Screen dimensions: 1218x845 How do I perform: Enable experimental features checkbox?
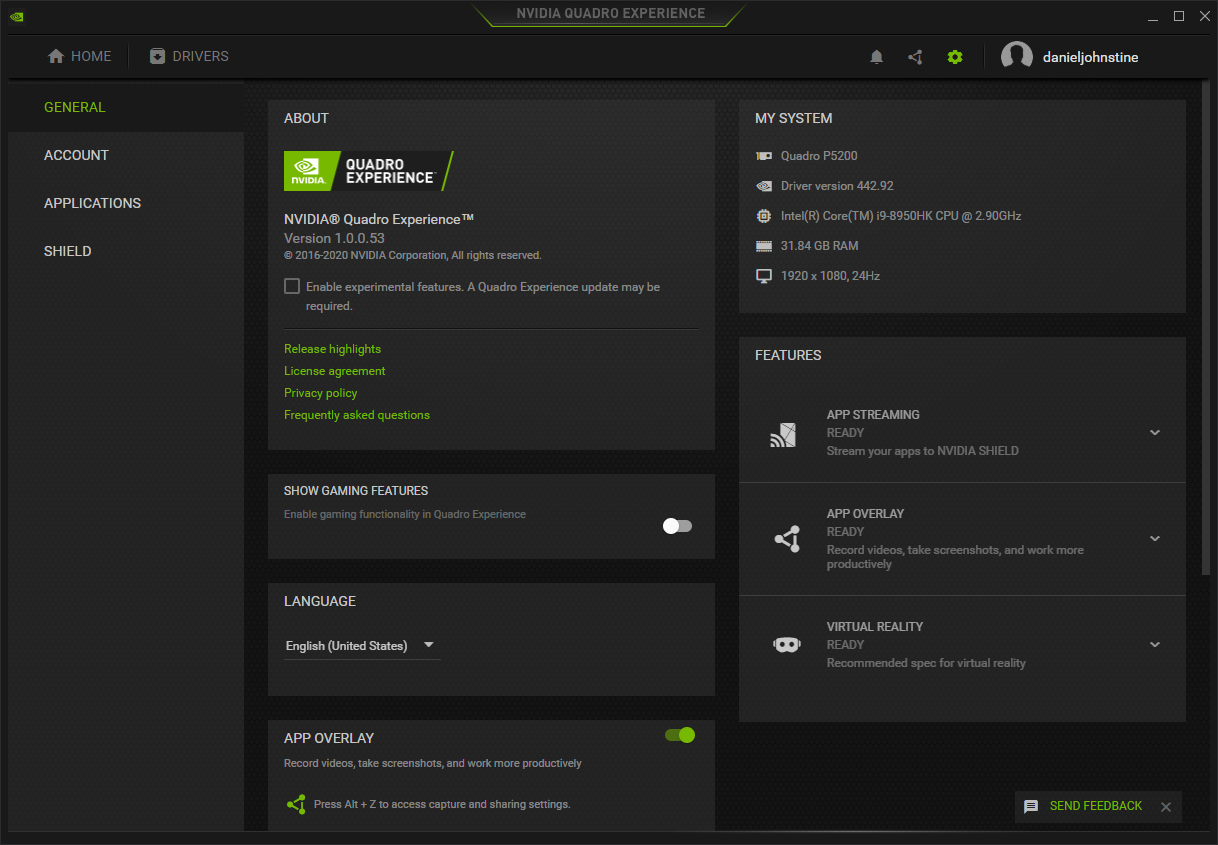(x=292, y=286)
